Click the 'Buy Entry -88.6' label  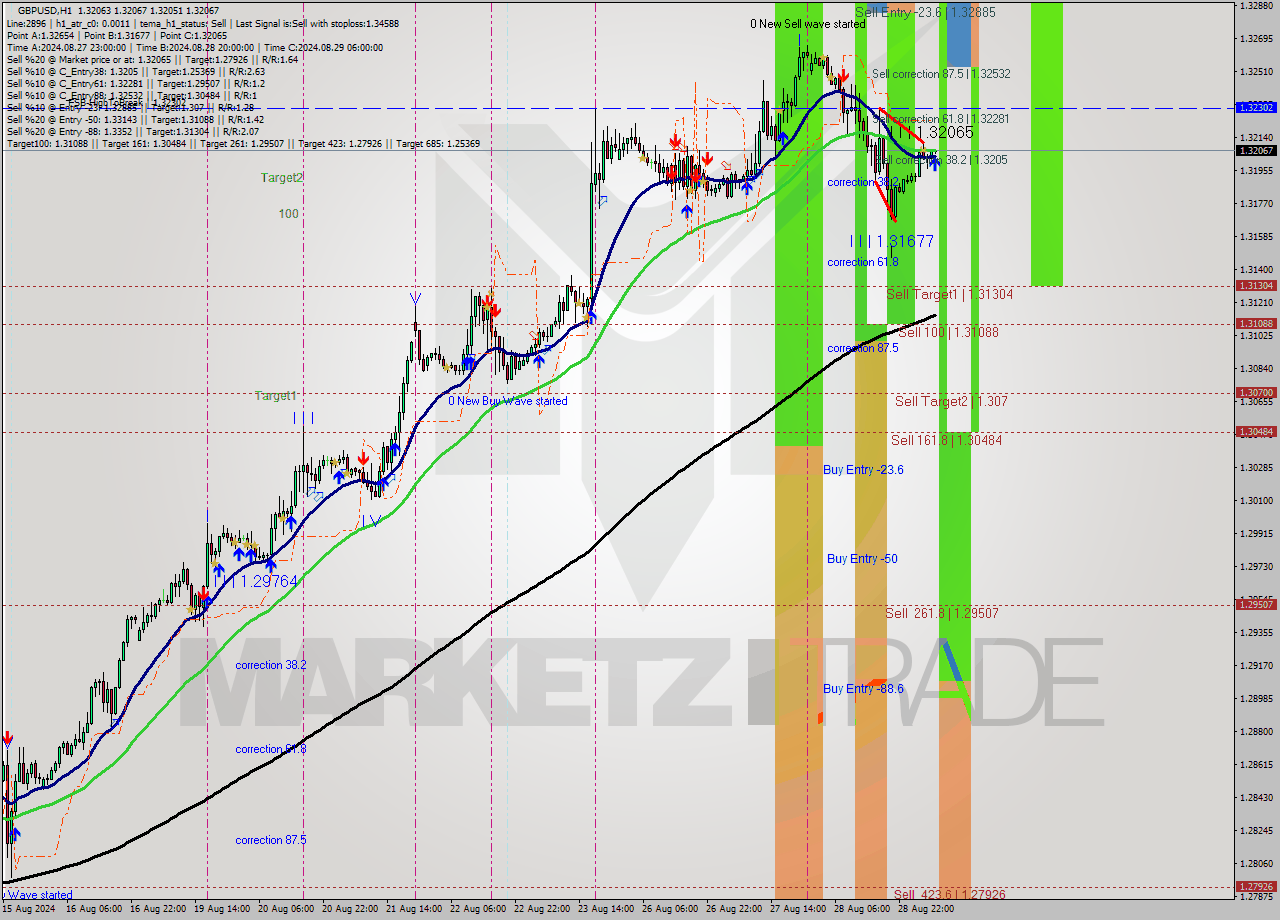(864, 688)
